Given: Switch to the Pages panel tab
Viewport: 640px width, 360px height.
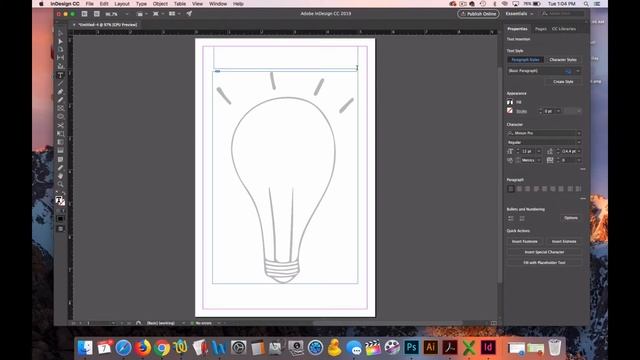Looking at the screenshot, I should point(540,29).
